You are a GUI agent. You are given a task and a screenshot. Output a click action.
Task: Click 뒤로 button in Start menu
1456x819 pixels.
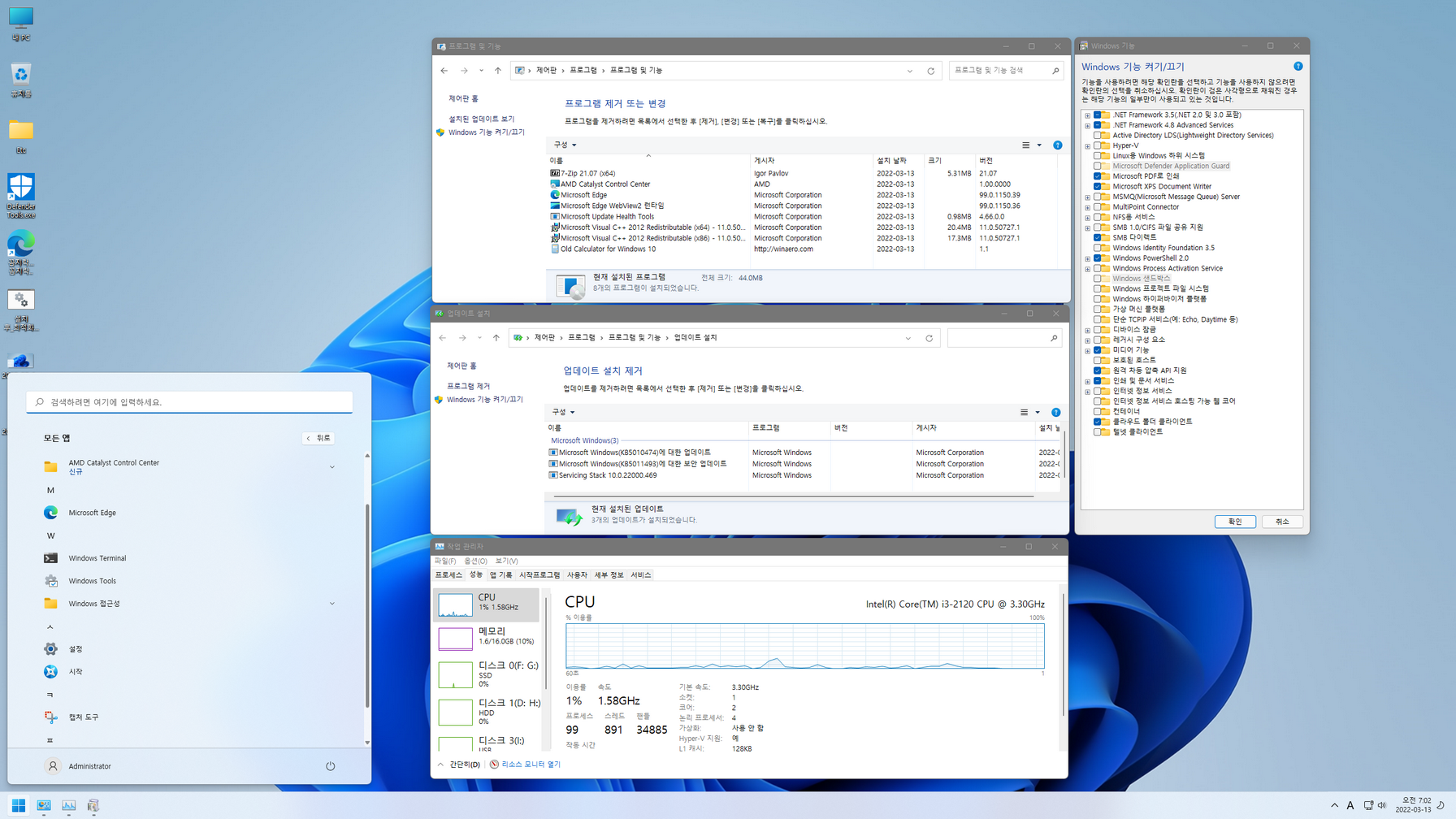click(318, 438)
